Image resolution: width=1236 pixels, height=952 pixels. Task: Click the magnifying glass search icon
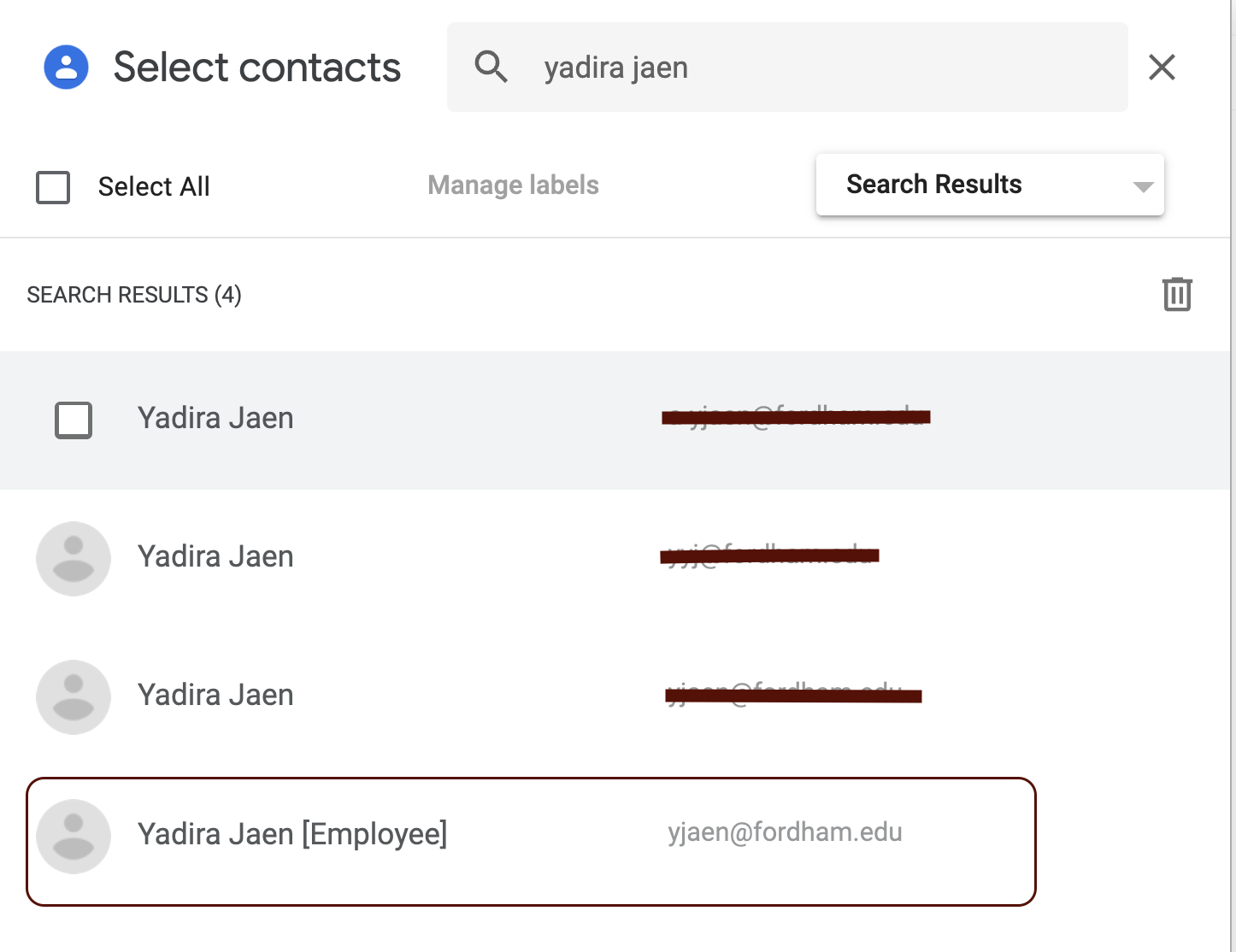point(491,67)
